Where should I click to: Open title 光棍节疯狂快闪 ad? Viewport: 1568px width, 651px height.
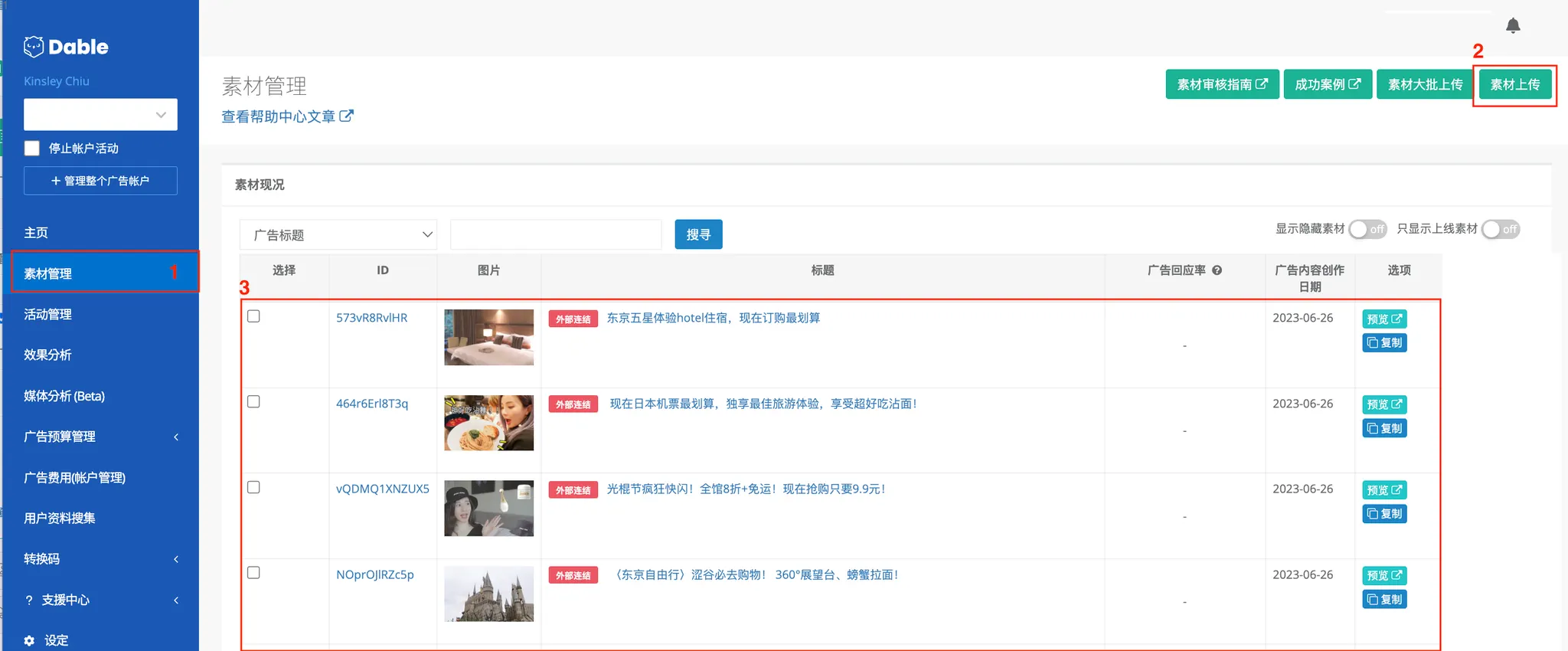coord(746,489)
